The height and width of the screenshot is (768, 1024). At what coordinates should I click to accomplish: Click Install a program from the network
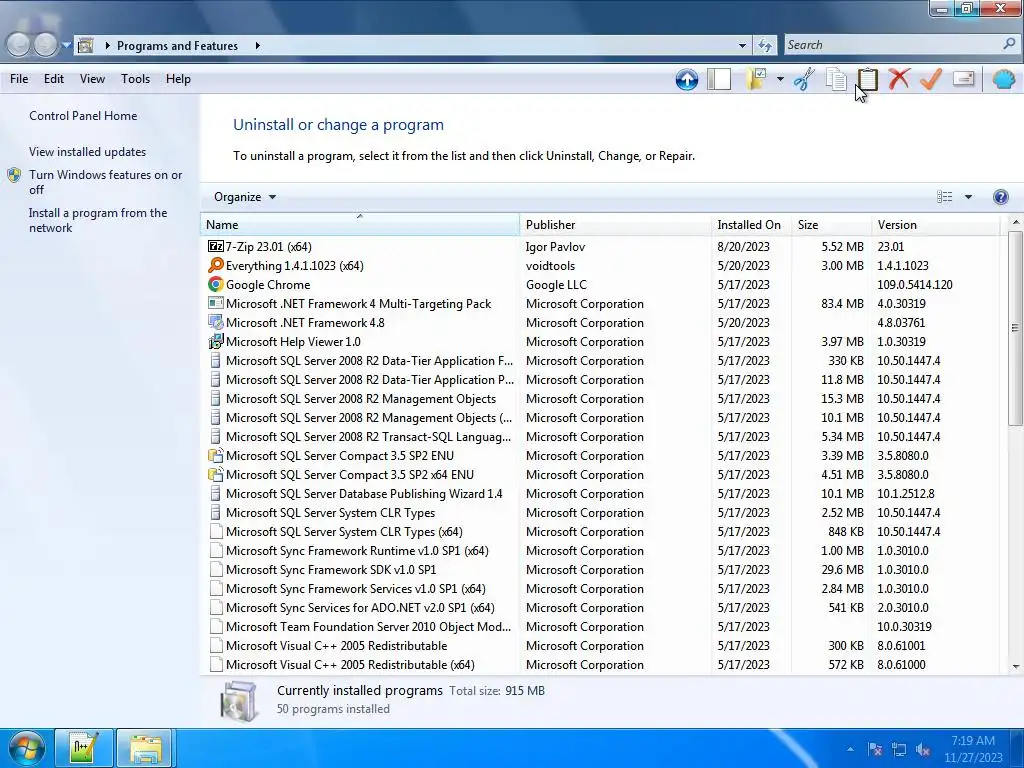click(98, 220)
